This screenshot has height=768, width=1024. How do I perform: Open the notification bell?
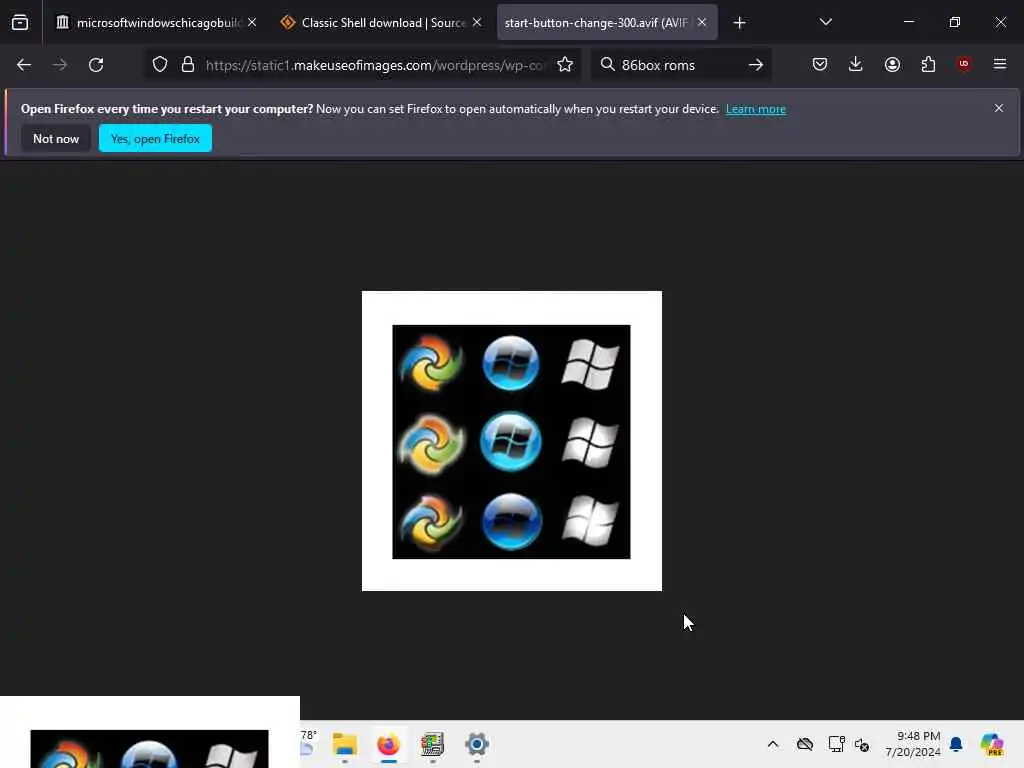[x=956, y=744]
